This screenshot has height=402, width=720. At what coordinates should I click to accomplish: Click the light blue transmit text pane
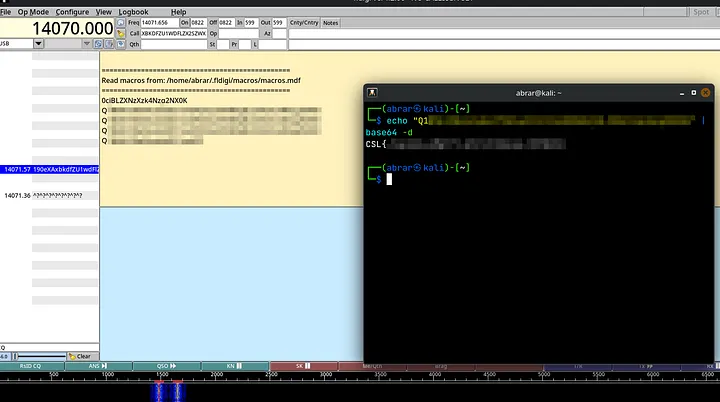click(x=231, y=284)
